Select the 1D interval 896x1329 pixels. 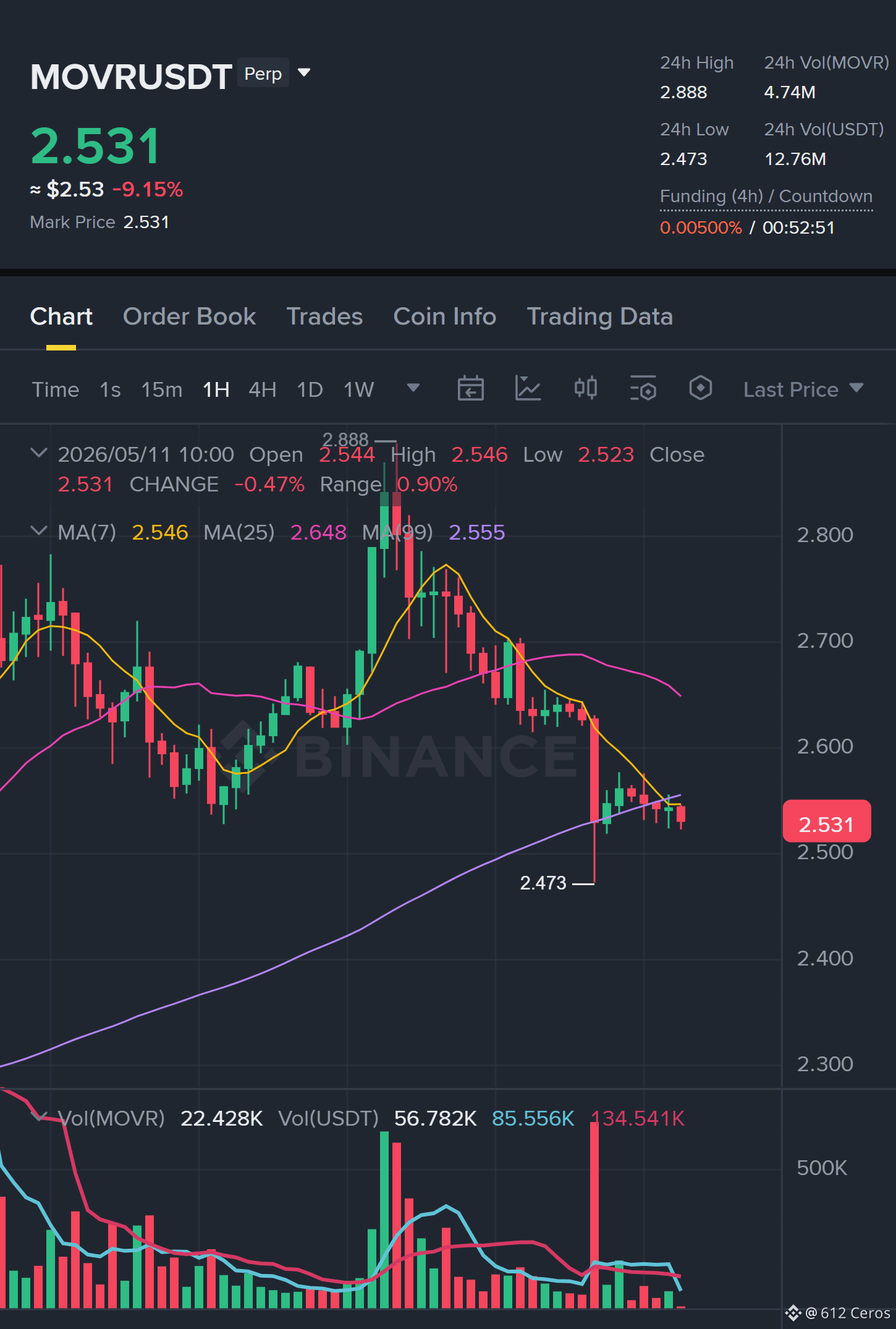point(310,389)
